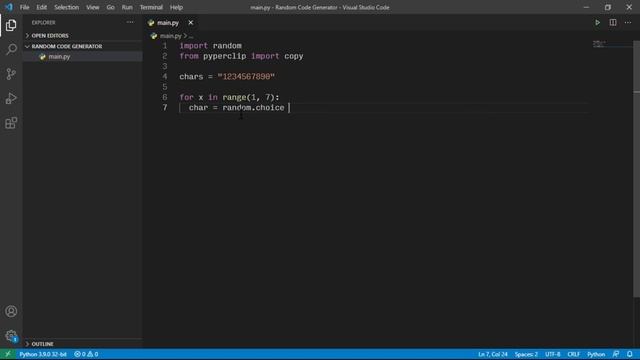
Task: Click the remote window indicator icon
Action: (x=8, y=354)
